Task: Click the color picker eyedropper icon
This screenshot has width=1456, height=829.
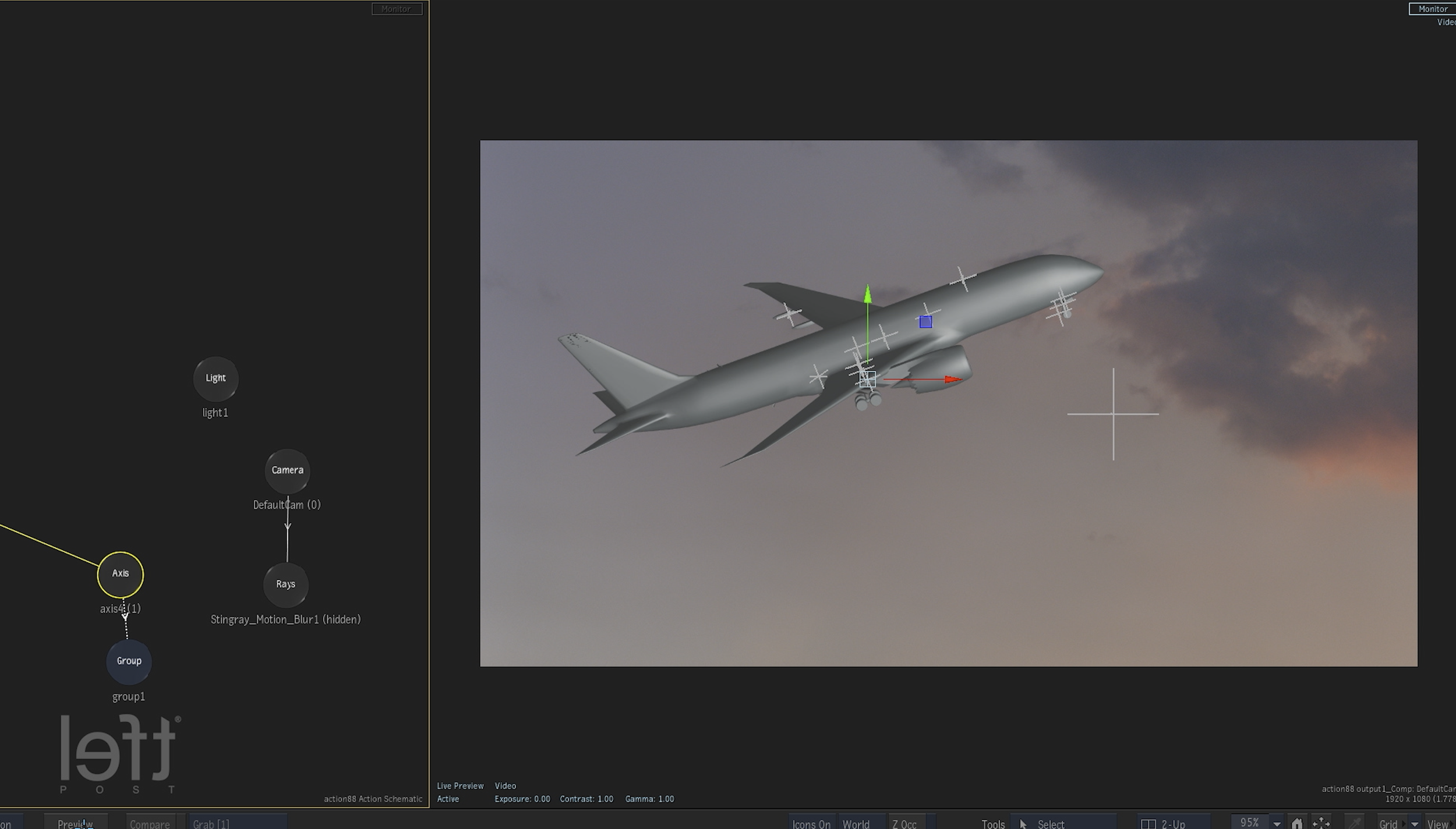Action: point(1356,823)
